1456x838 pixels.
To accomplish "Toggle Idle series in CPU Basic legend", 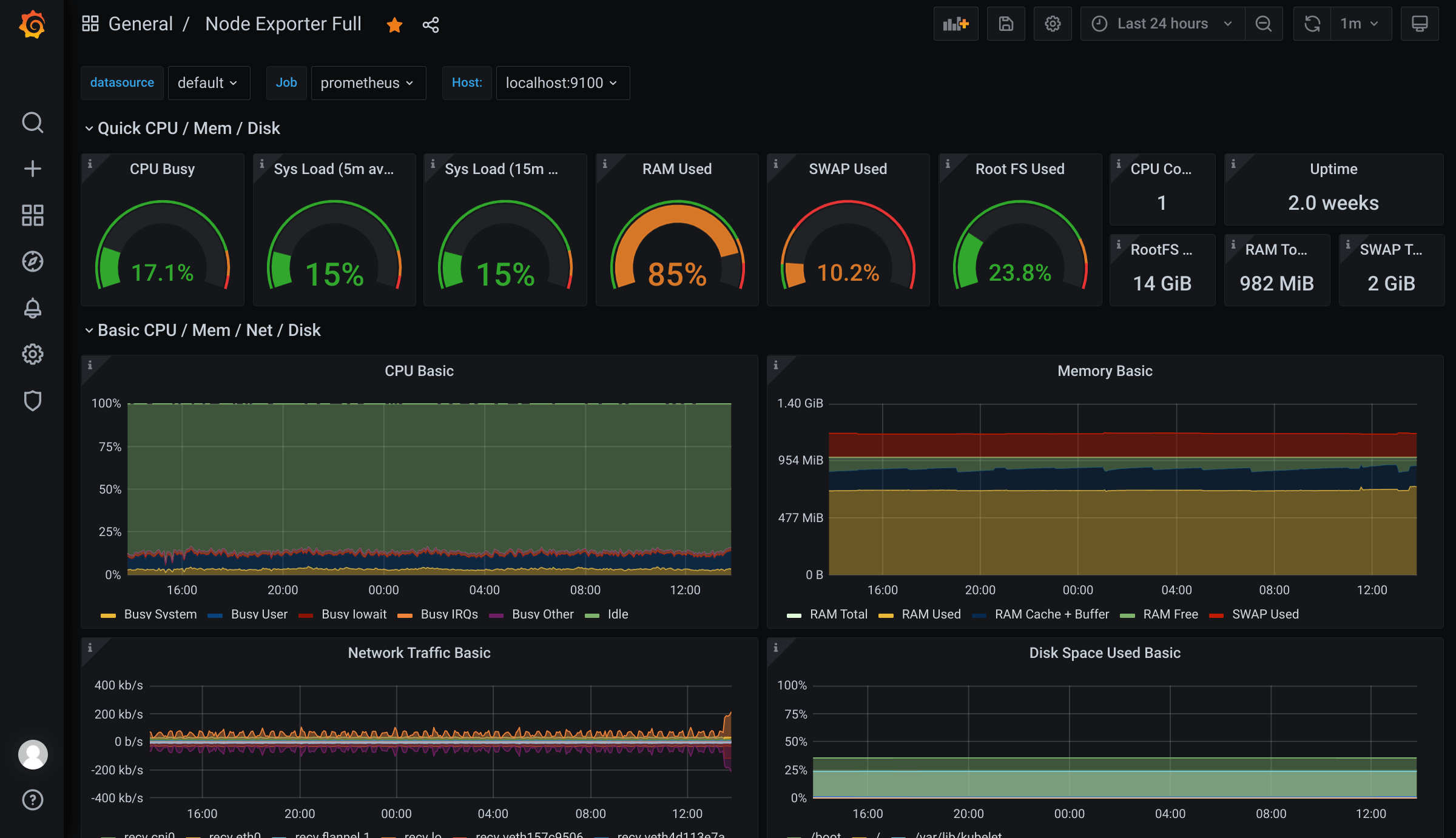I will [x=618, y=614].
